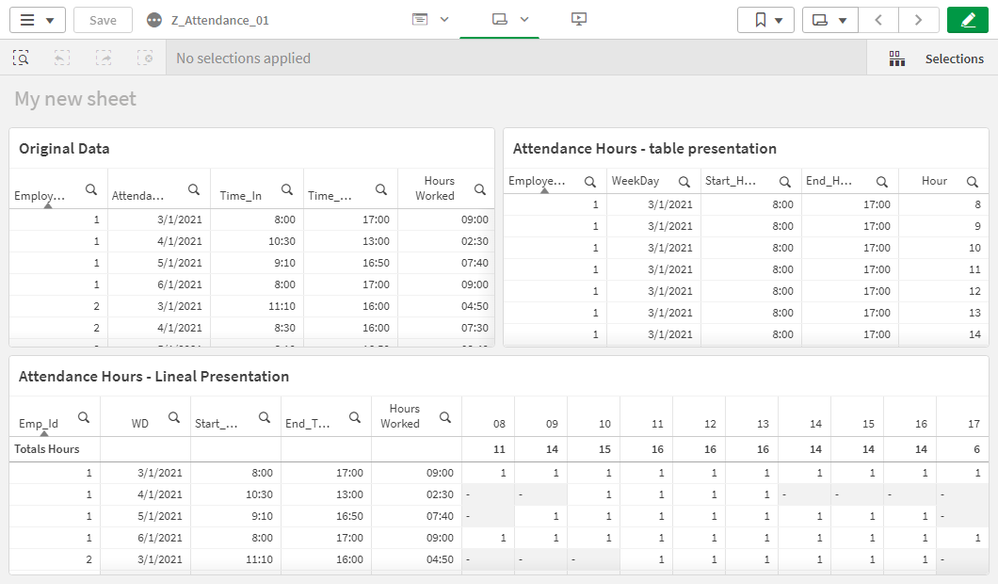
Task: Go to the previous sheet arrow
Action: pos(878,20)
